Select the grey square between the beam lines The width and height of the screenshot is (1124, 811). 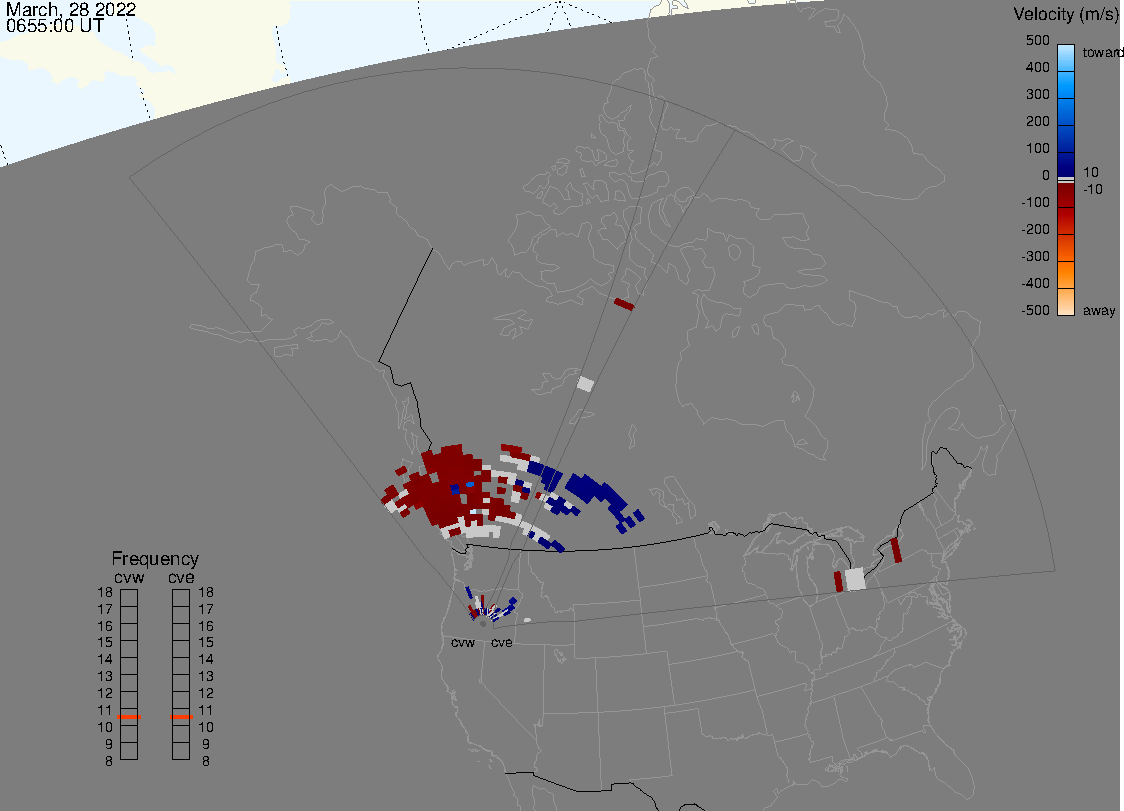585,384
